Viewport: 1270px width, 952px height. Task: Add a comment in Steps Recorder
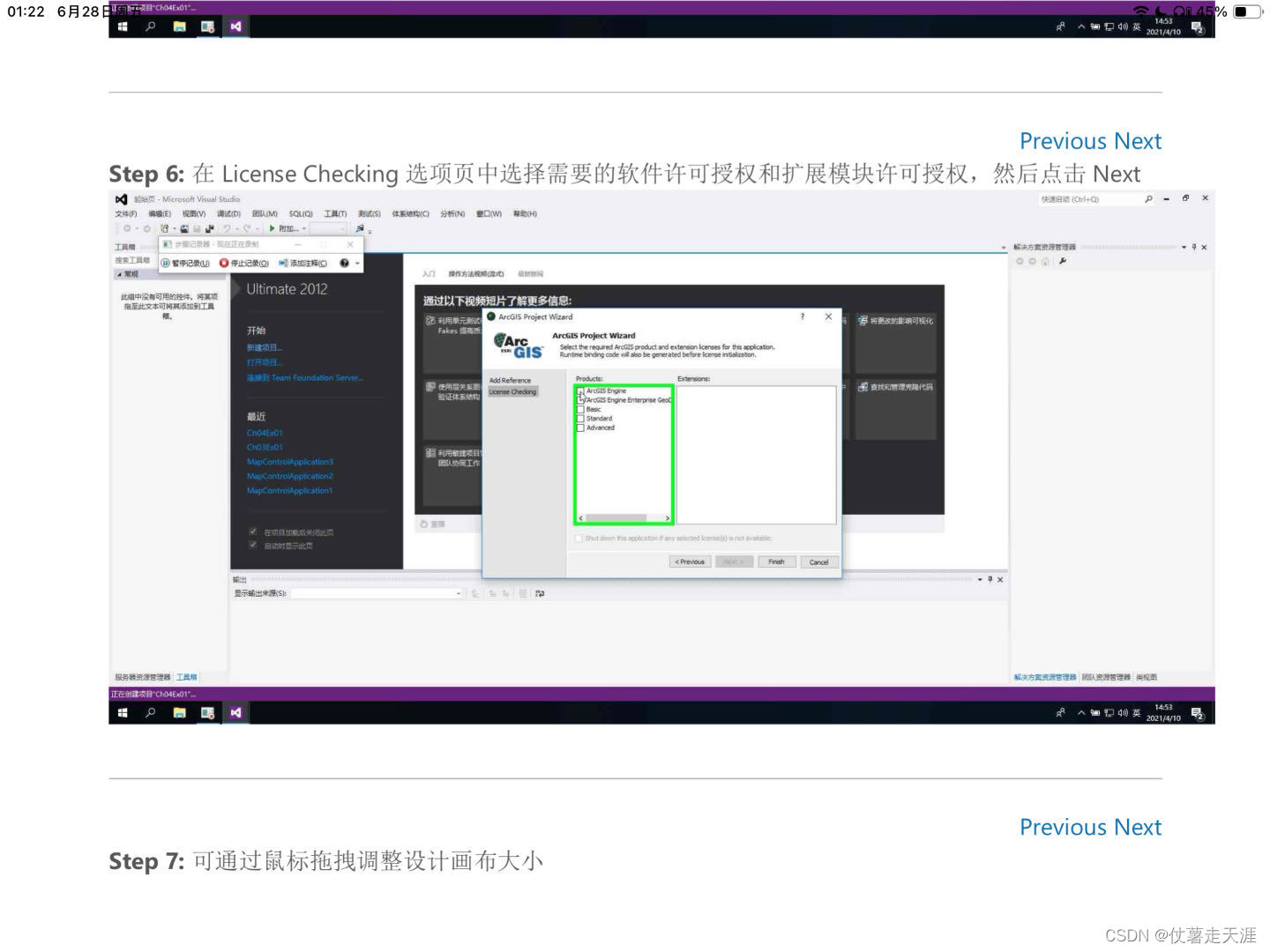point(303,263)
